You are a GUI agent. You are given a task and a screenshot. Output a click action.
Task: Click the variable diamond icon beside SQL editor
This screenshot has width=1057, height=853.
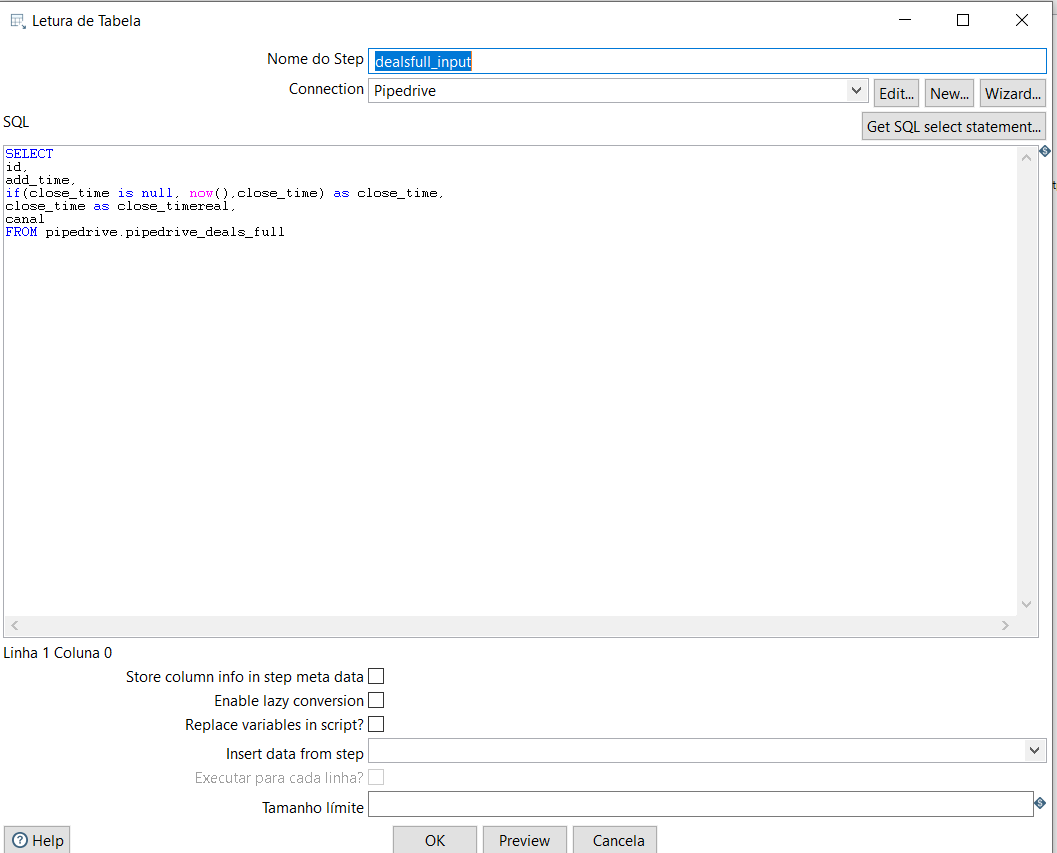pos(1045,151)
